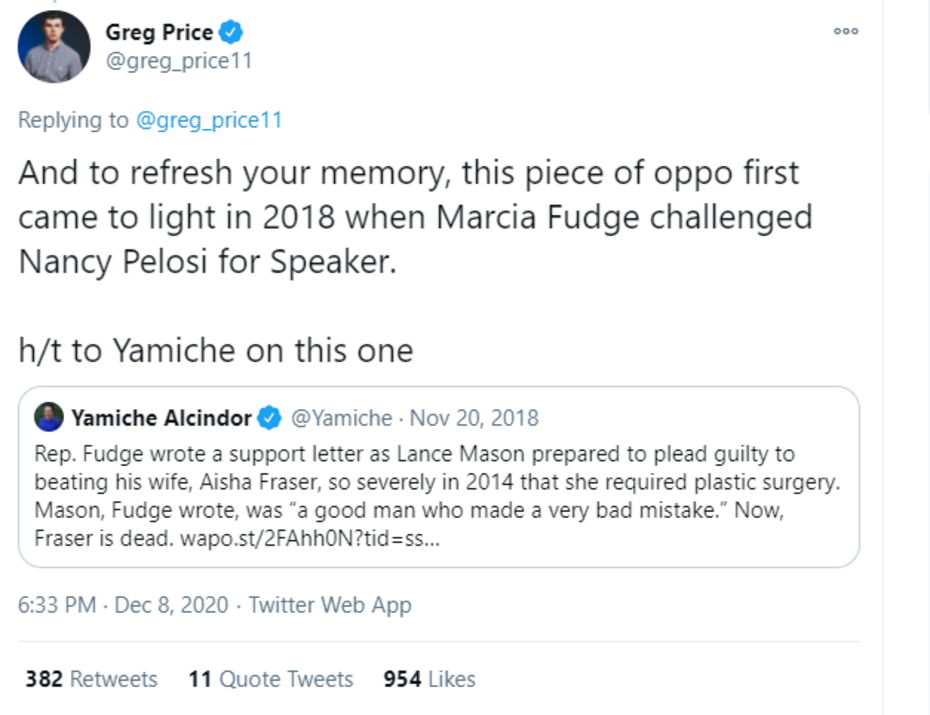
Task: View the 382 Retweets list
Action: [x=91, y=679]
